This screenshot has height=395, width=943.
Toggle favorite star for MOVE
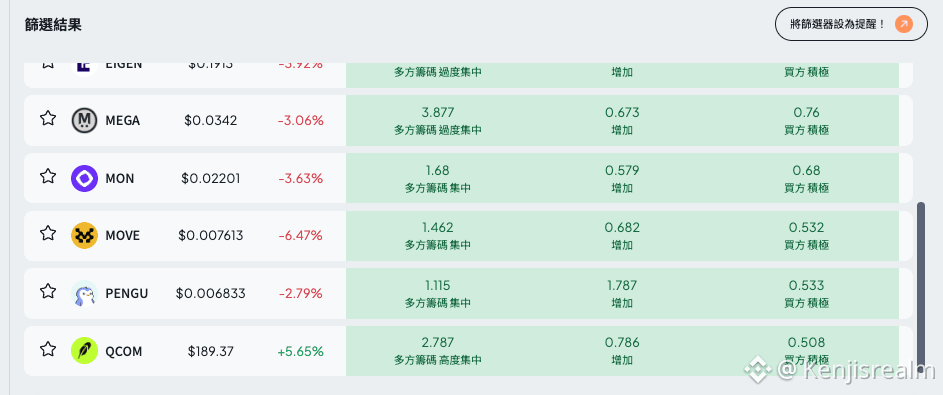point(48,233)
